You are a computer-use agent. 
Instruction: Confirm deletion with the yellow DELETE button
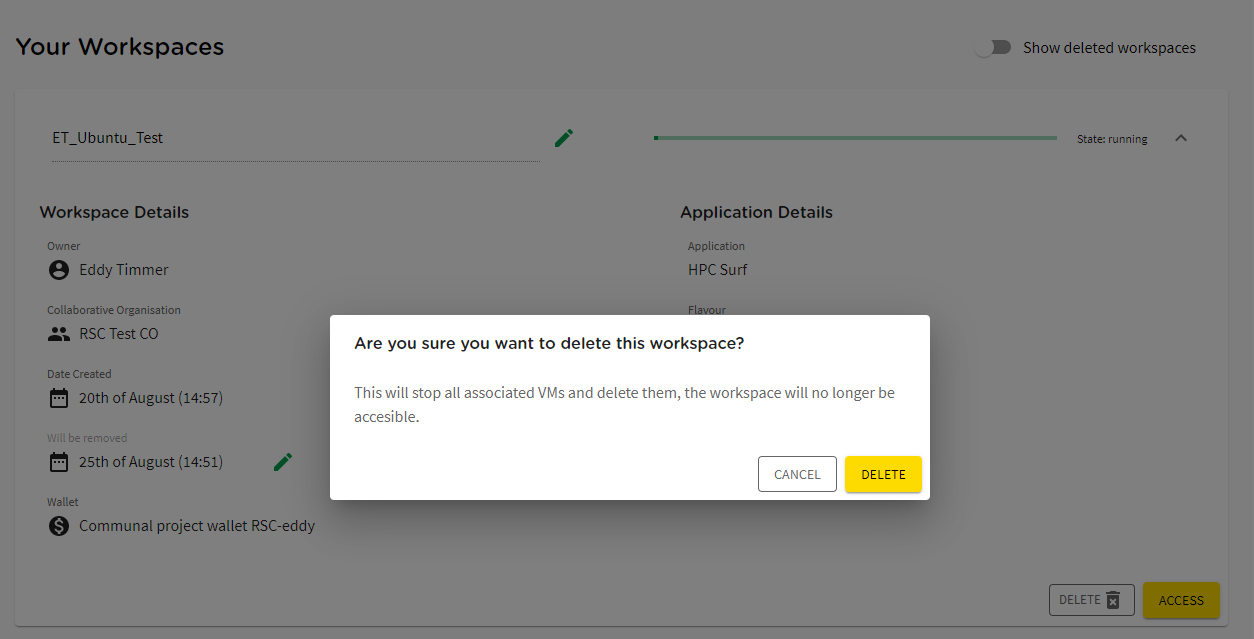(x=883, y=474)
